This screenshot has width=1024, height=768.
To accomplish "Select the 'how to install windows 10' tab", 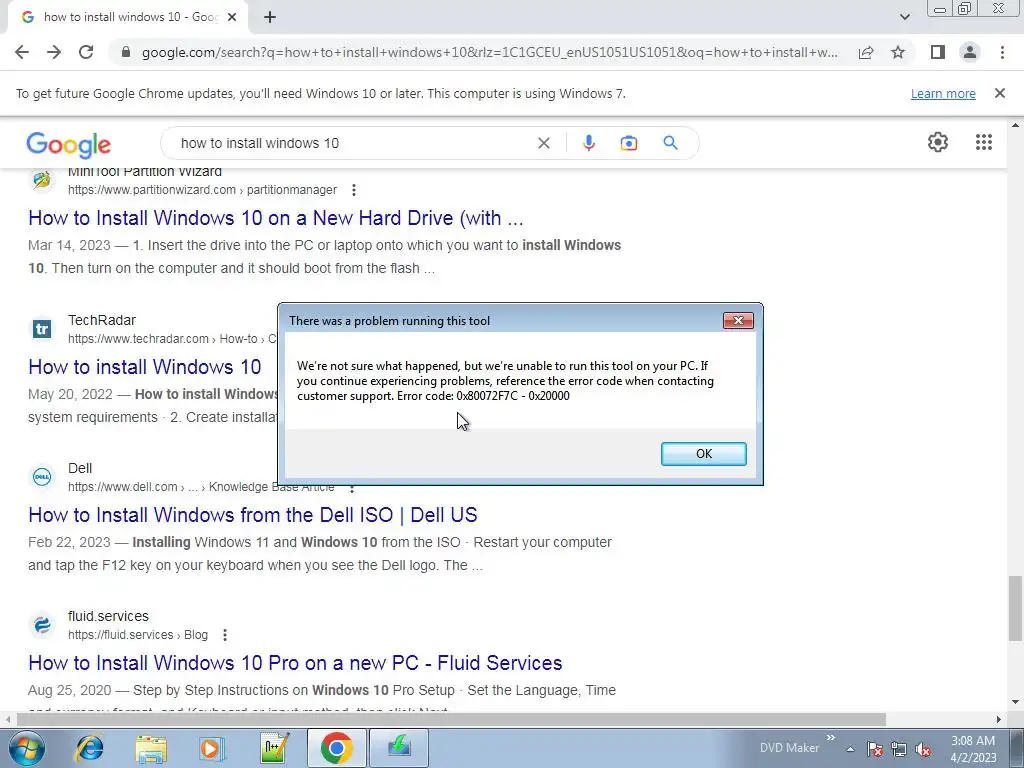I will [x=128, y=18].
